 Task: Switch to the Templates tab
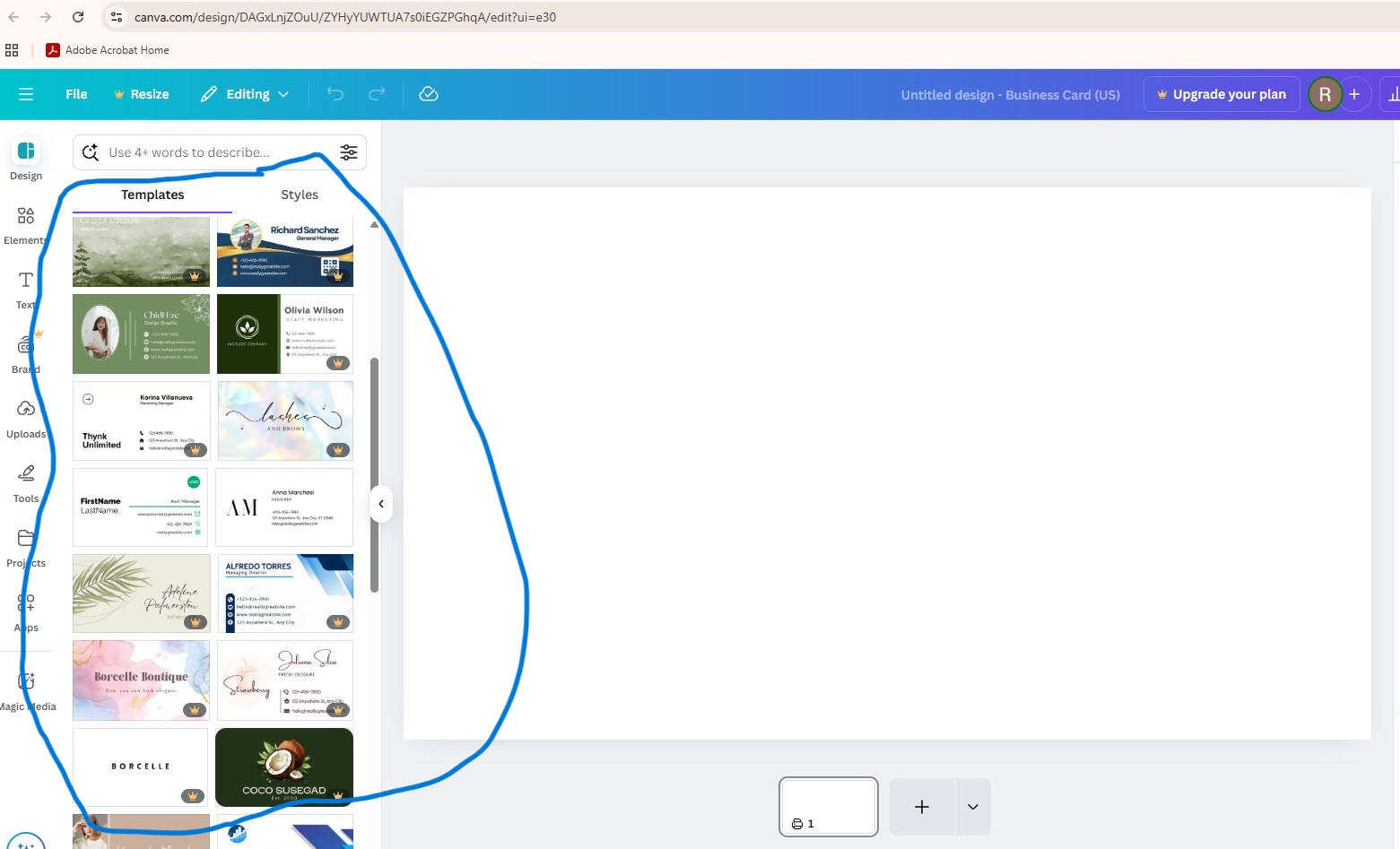tap(152, 195)
